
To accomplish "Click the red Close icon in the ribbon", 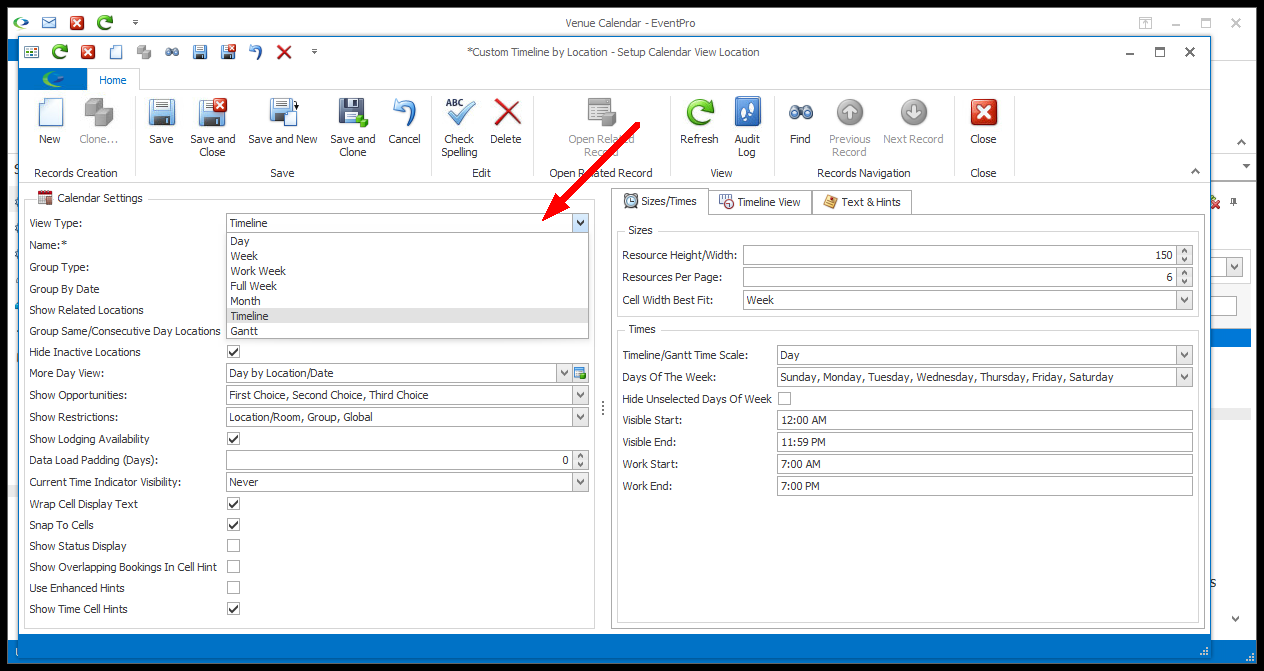I will 983,112.
